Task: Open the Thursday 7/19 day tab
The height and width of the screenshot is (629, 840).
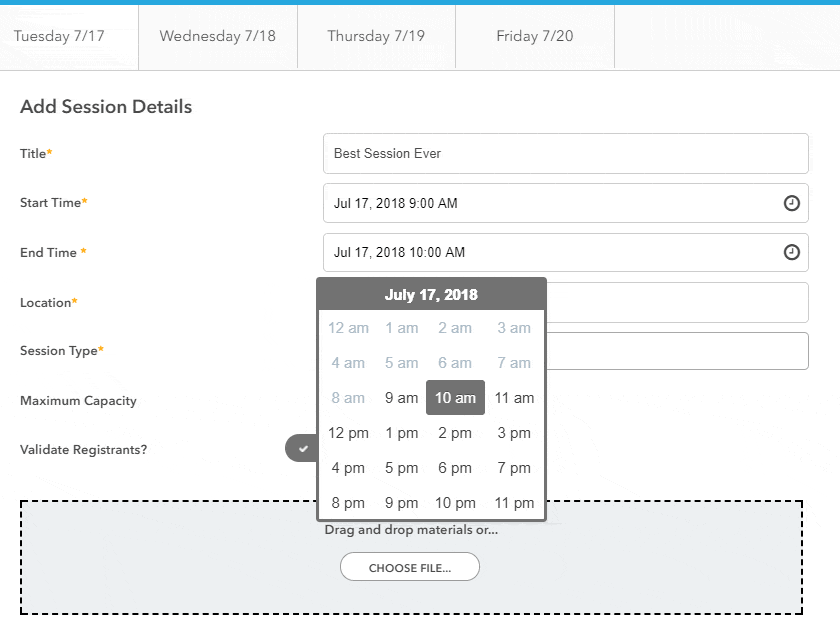Action: pos(376,35)
